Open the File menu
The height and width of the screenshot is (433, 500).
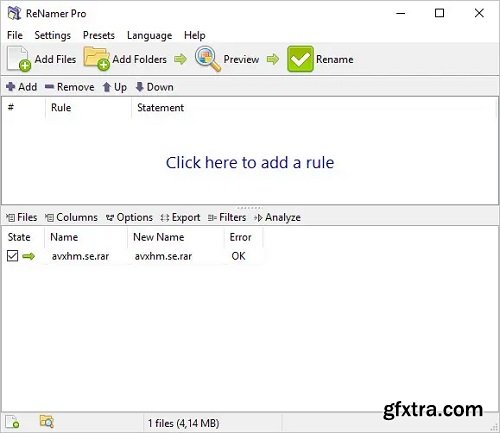(x=15, y=35)
